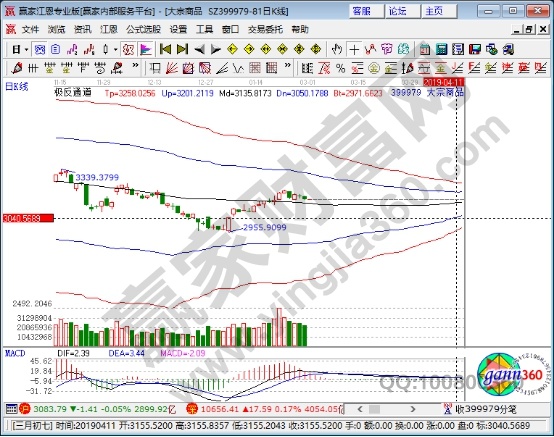Click the bottom horizontal scrollbar thumb
Viewport: 554px width, 437px height.
pos(375,409)
